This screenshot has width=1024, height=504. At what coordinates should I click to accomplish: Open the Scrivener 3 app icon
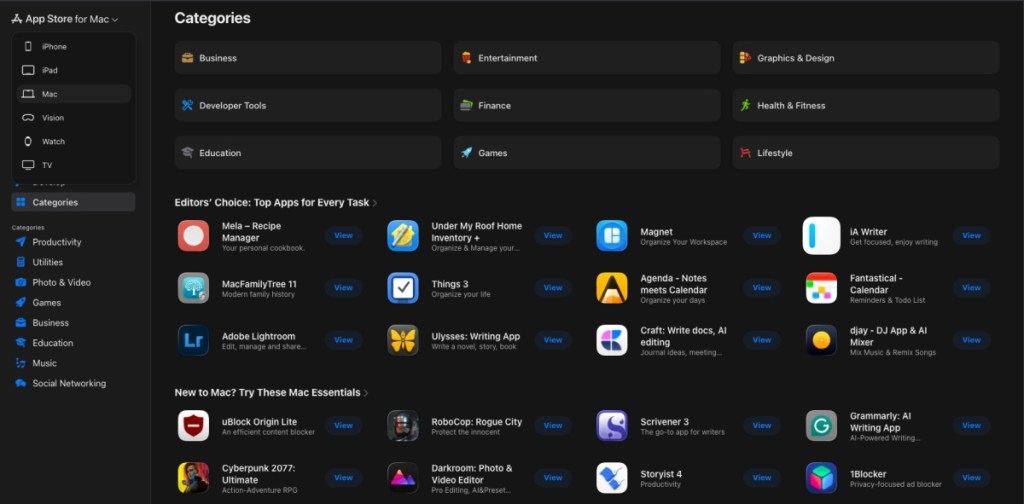click(x=612, y=426)
